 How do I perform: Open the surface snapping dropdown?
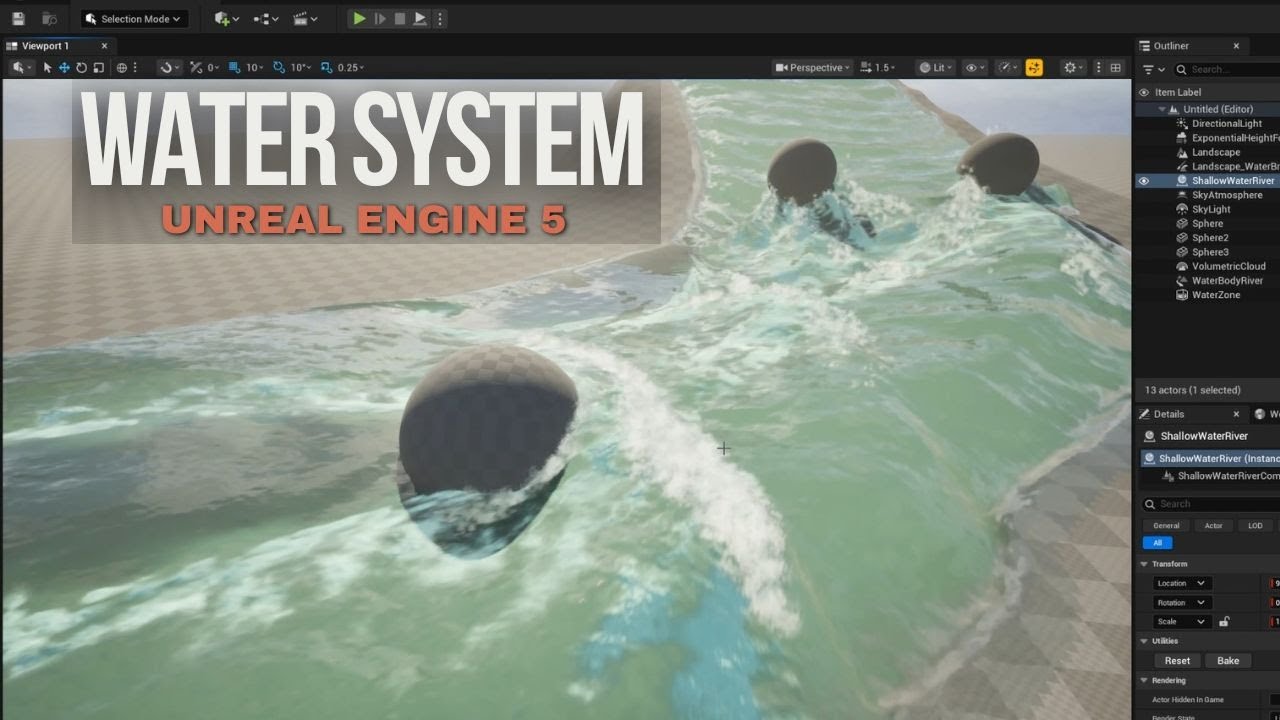point(170,67)
